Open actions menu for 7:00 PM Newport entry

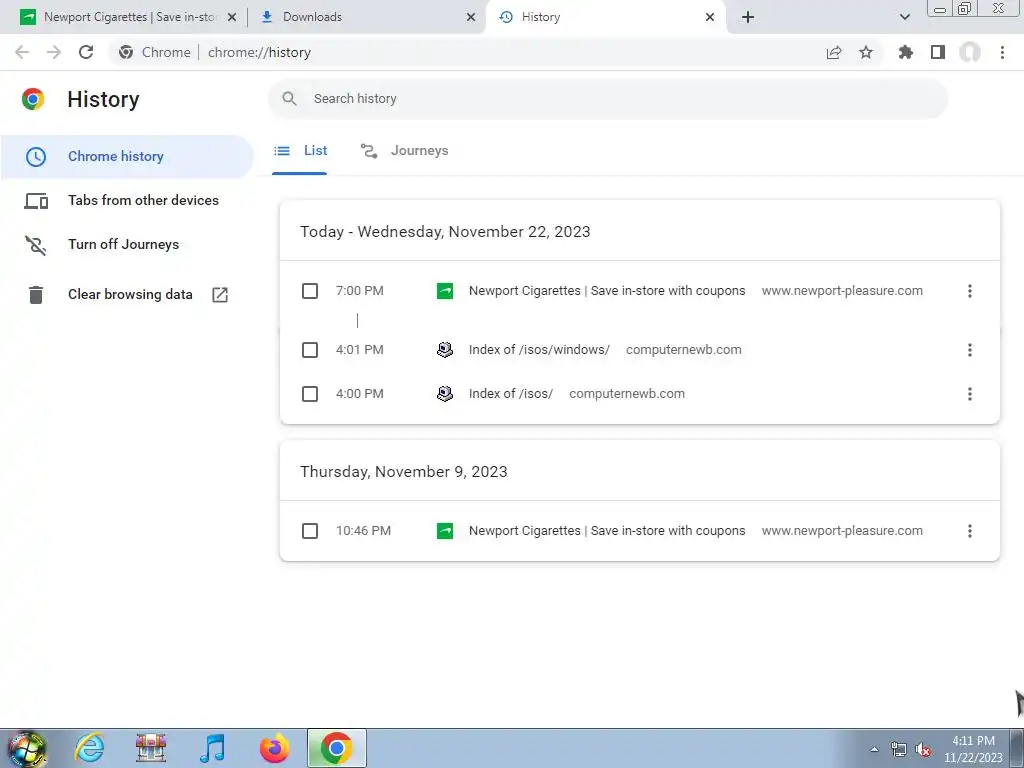(970, 291)
